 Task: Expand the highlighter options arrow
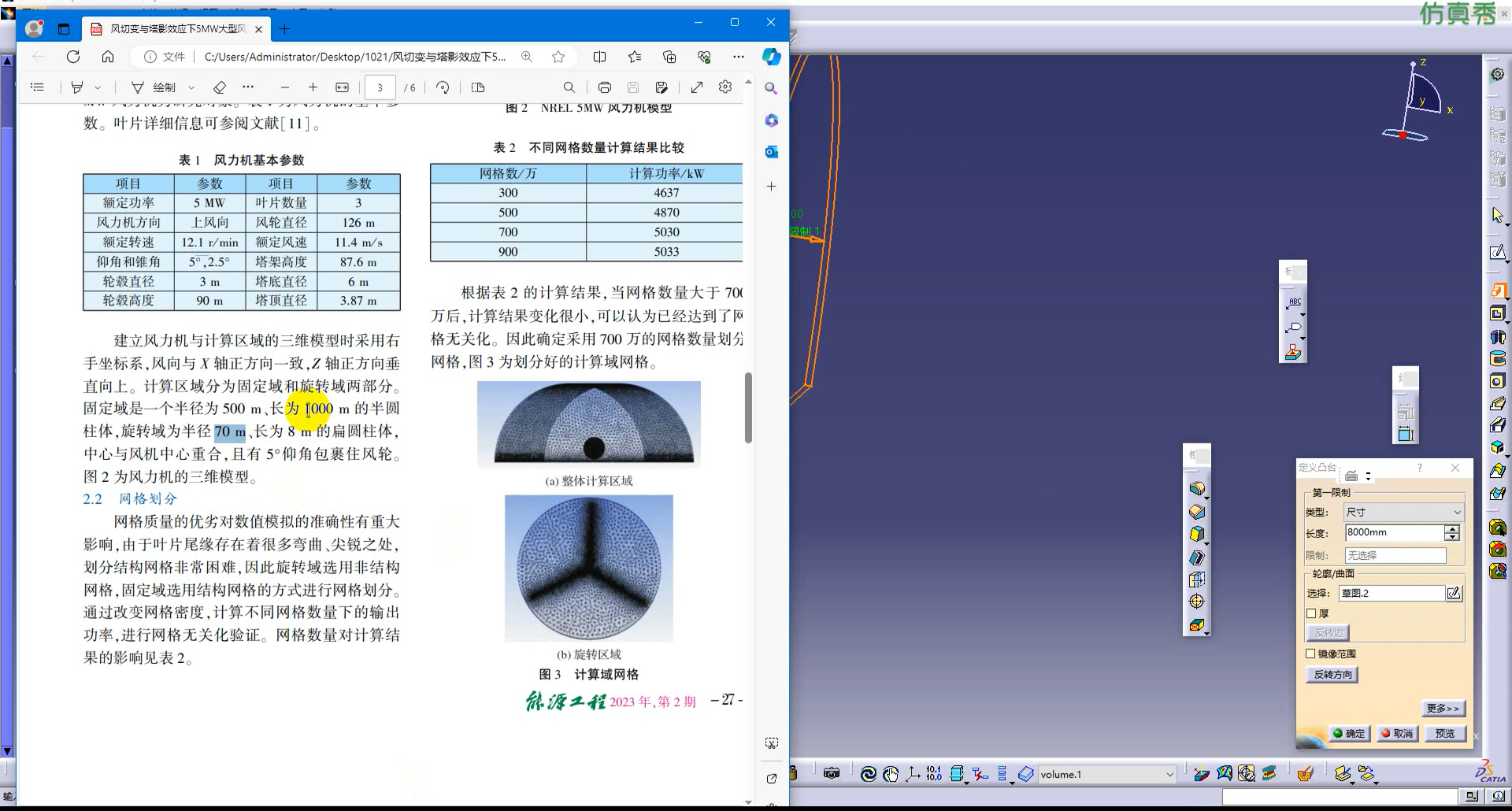(98, 87)
